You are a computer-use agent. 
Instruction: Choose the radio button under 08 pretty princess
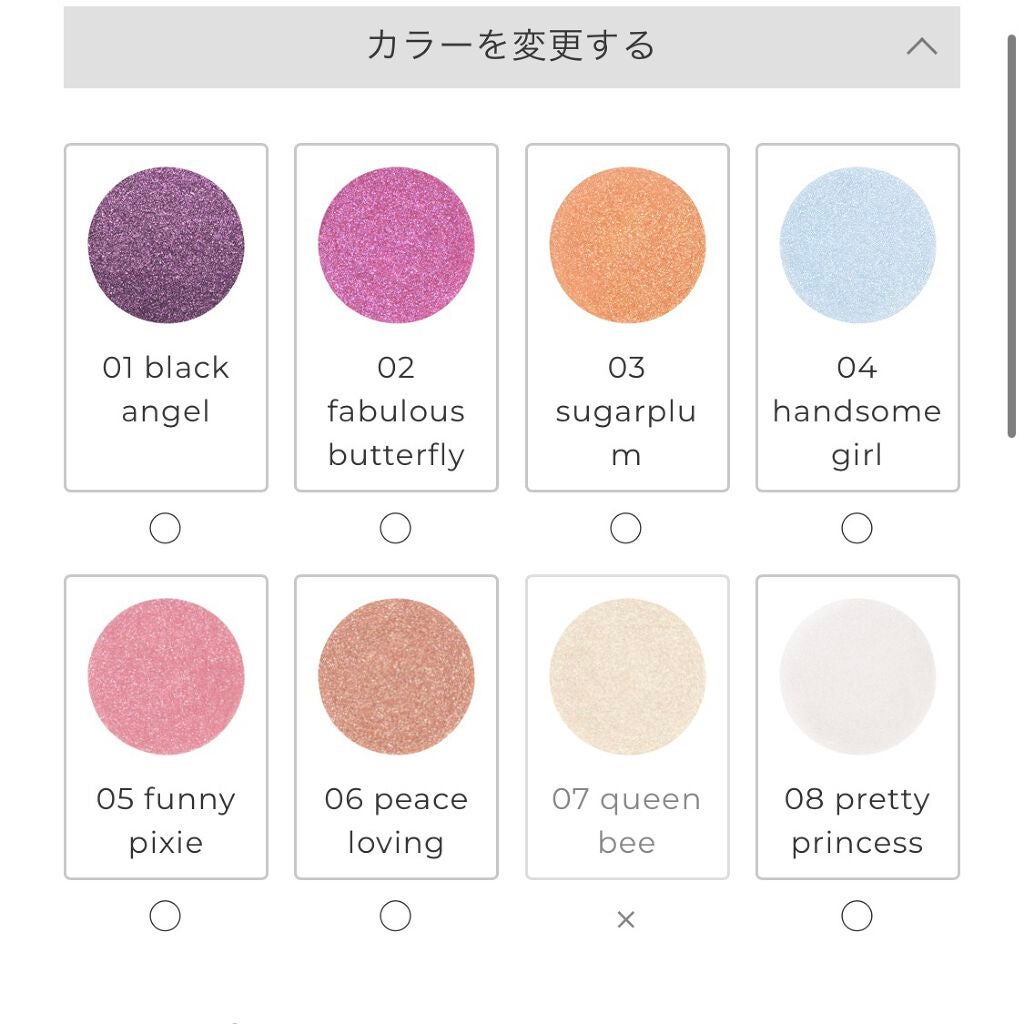tap(857, 915)
